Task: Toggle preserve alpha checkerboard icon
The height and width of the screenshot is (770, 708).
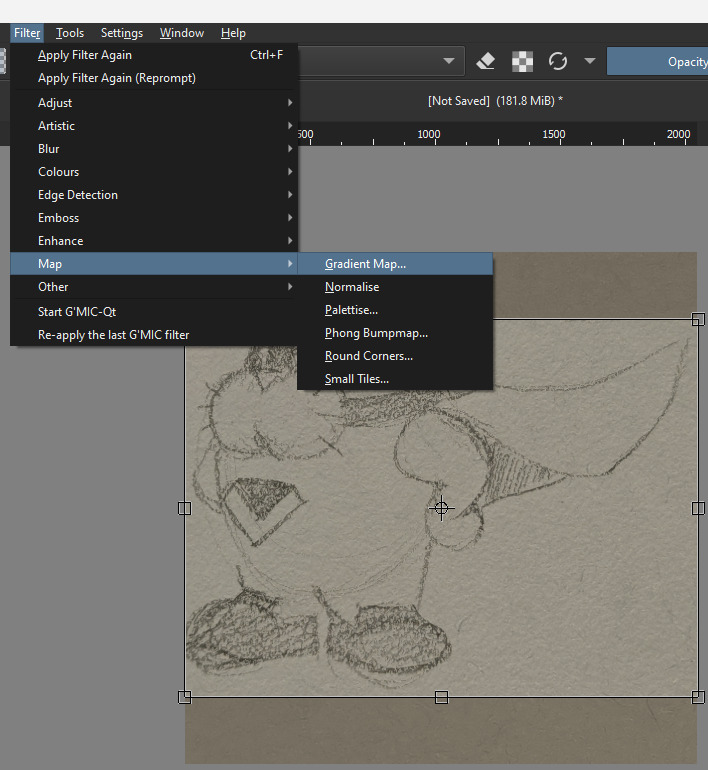Action: tap(522, 61)
